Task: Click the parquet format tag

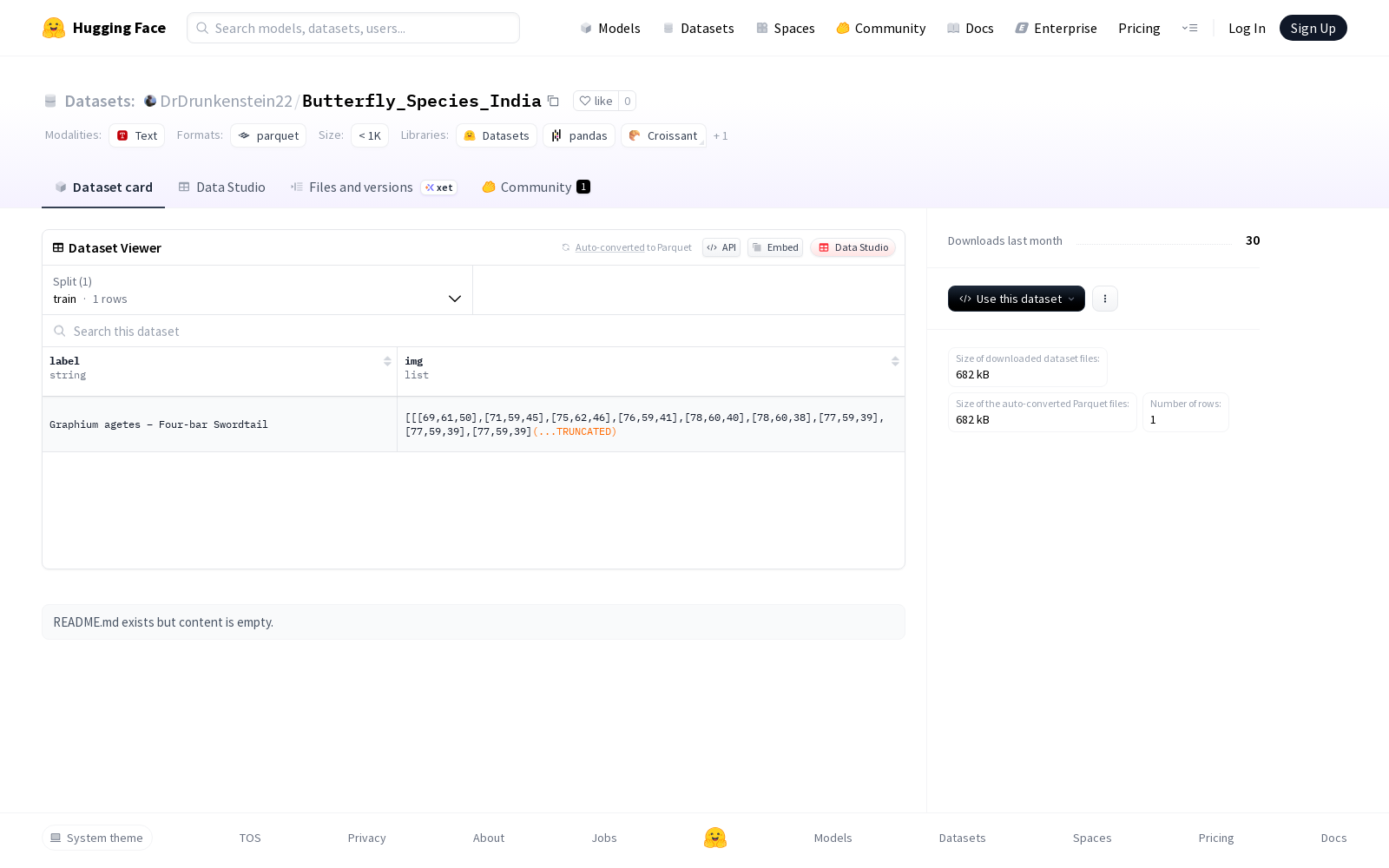Action: [268, 135]
